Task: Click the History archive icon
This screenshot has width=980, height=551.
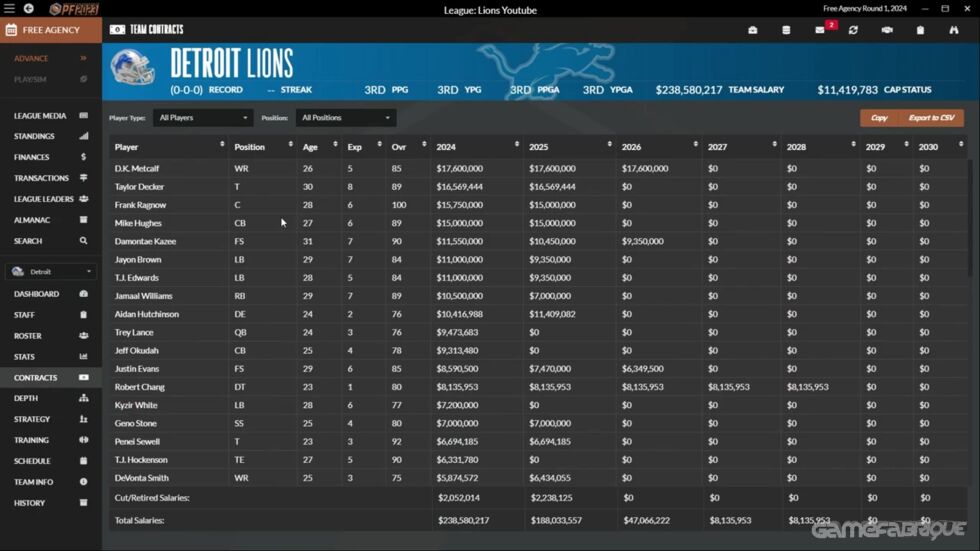Action: coord(84,503)
